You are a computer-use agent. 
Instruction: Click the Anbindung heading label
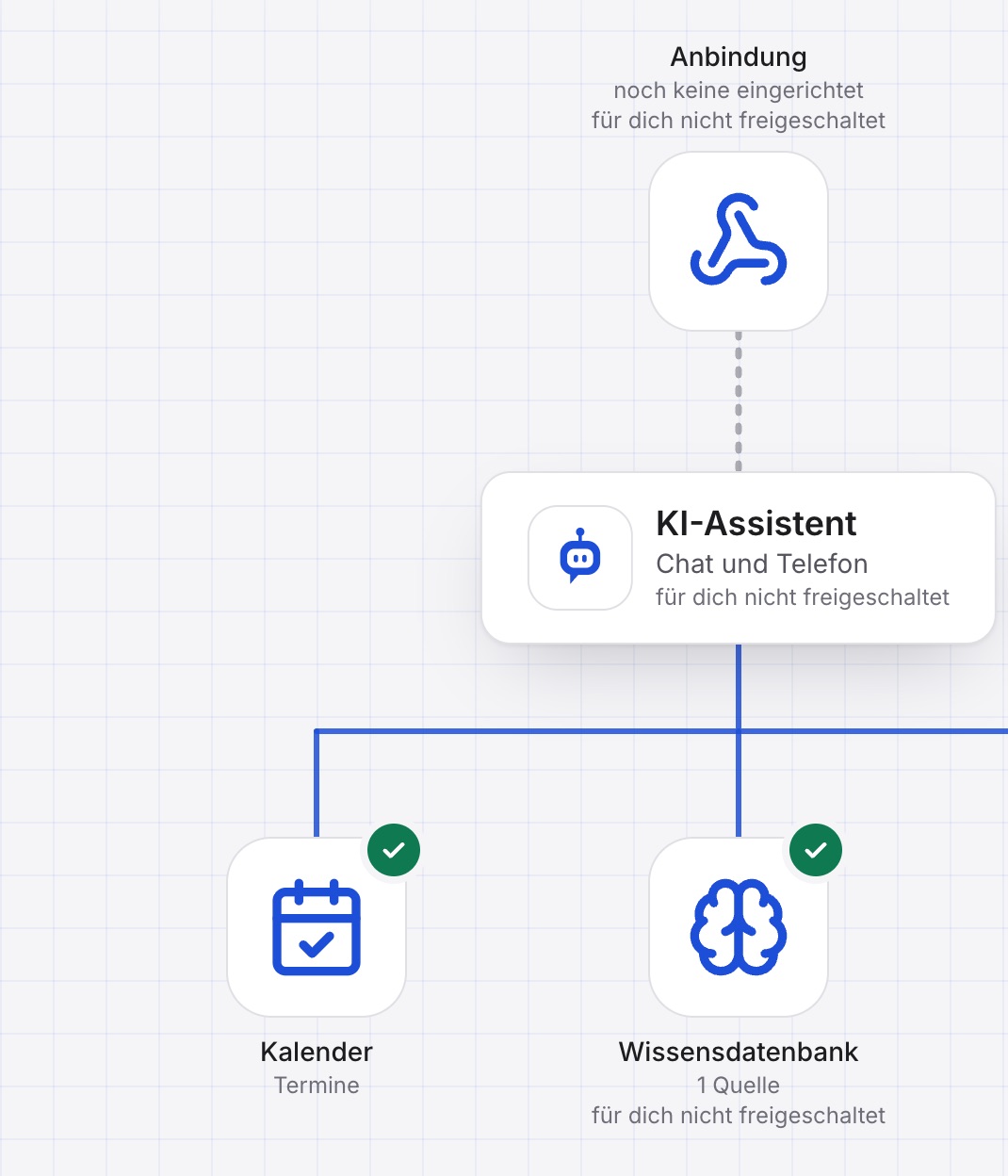[739, 57]
